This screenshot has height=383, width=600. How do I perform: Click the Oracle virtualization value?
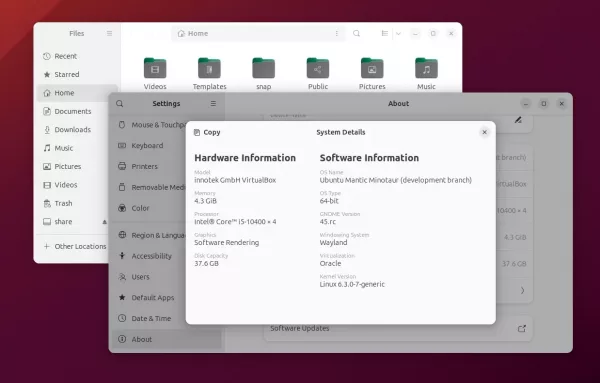click(x=330, y=264)
